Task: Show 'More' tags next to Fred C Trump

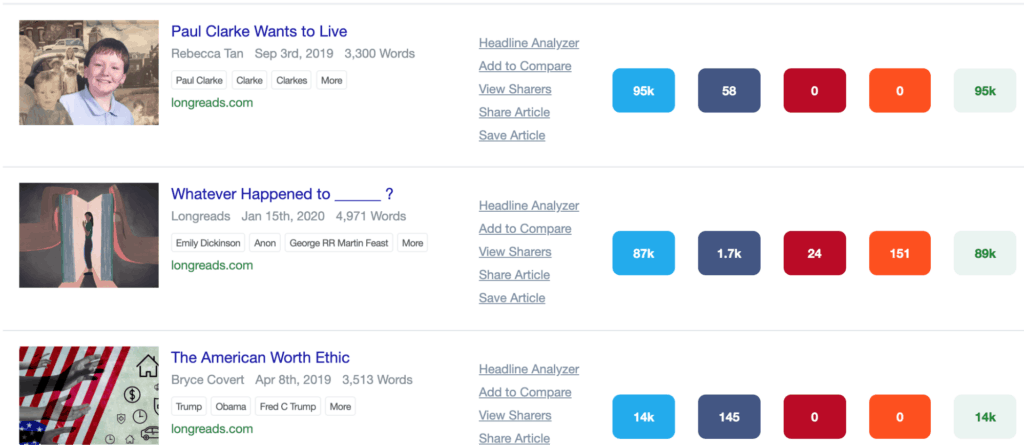Action: click(340, 406)
